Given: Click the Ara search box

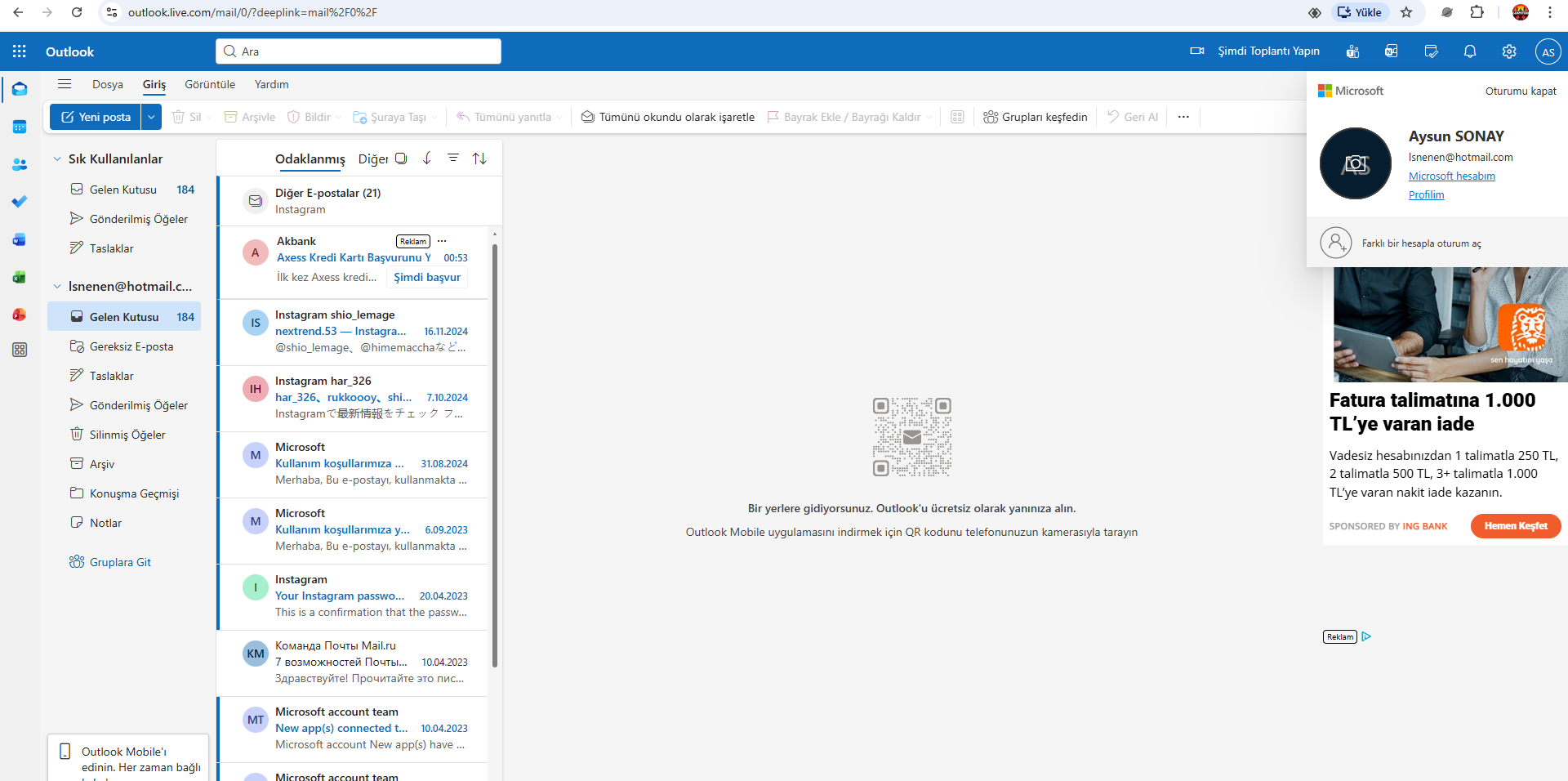Looking at the screenshot, I should [x=359, y=51].
